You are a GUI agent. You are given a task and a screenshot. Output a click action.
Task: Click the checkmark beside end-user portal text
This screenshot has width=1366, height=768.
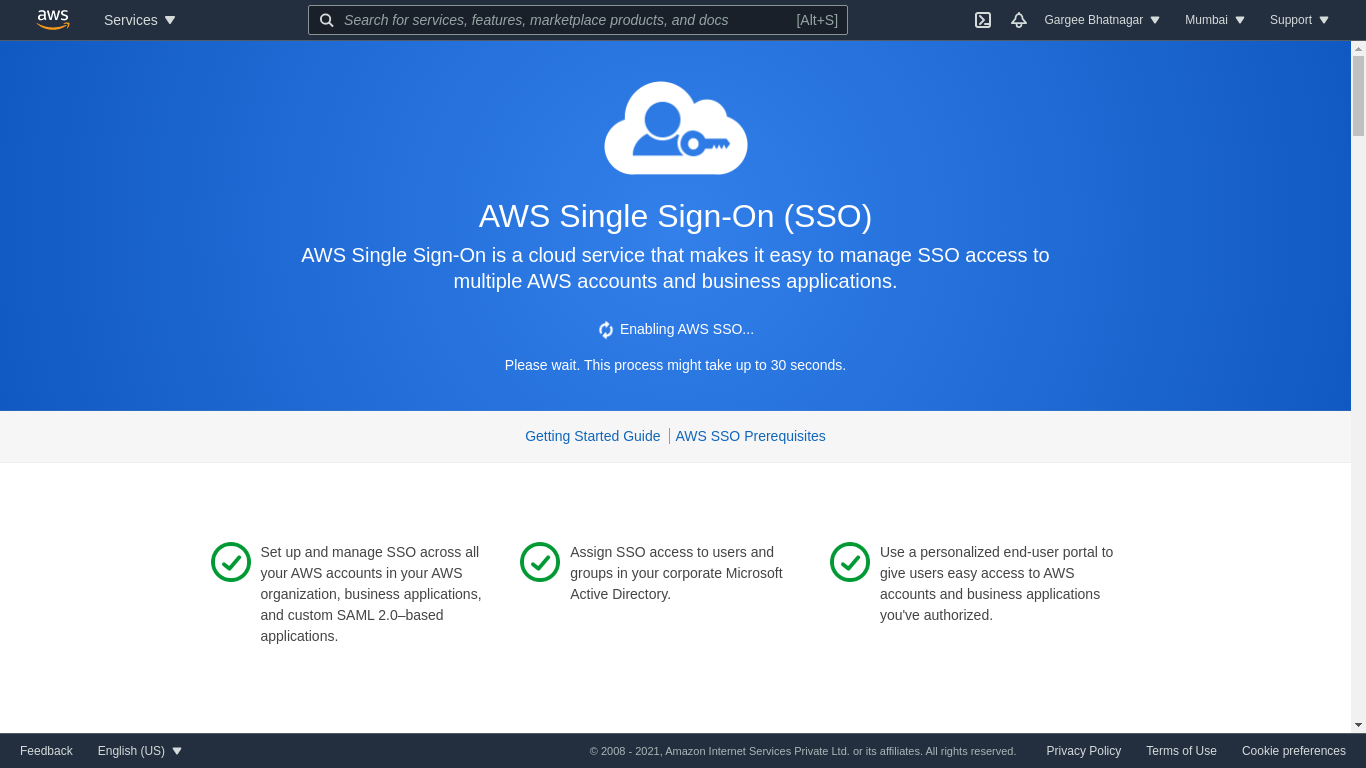[x=850, y=562]
